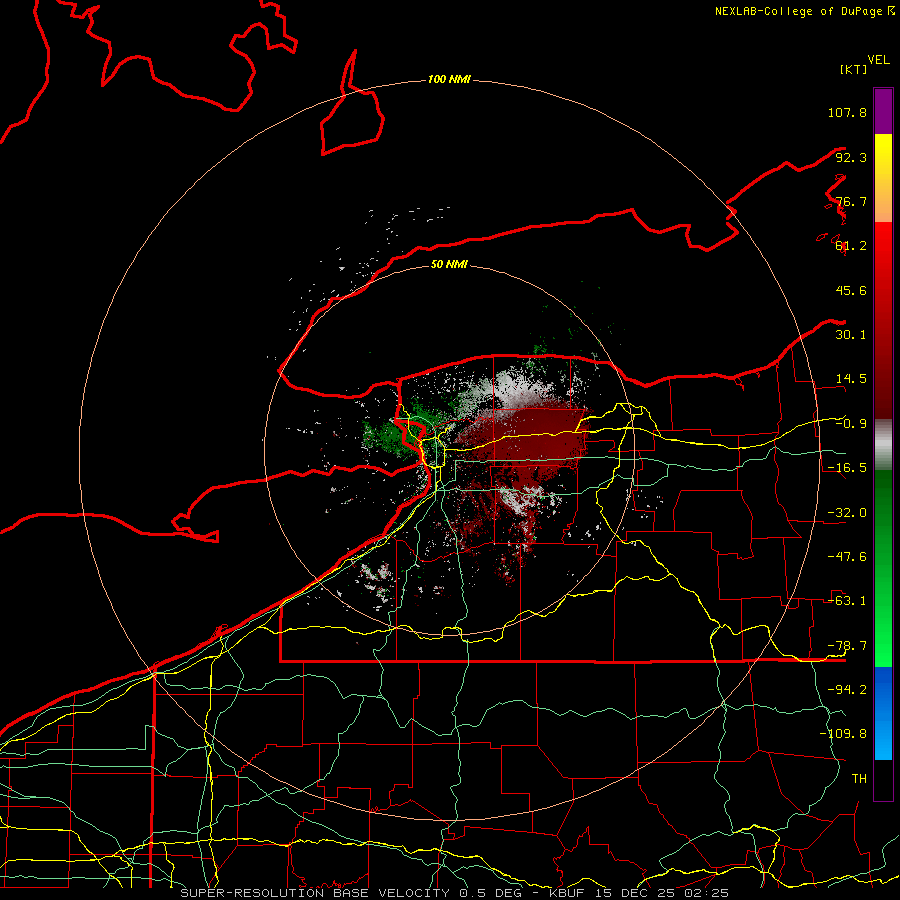Click the TH legend label
The width and height of the screenshot is (900, 900).
click(859, 779)
